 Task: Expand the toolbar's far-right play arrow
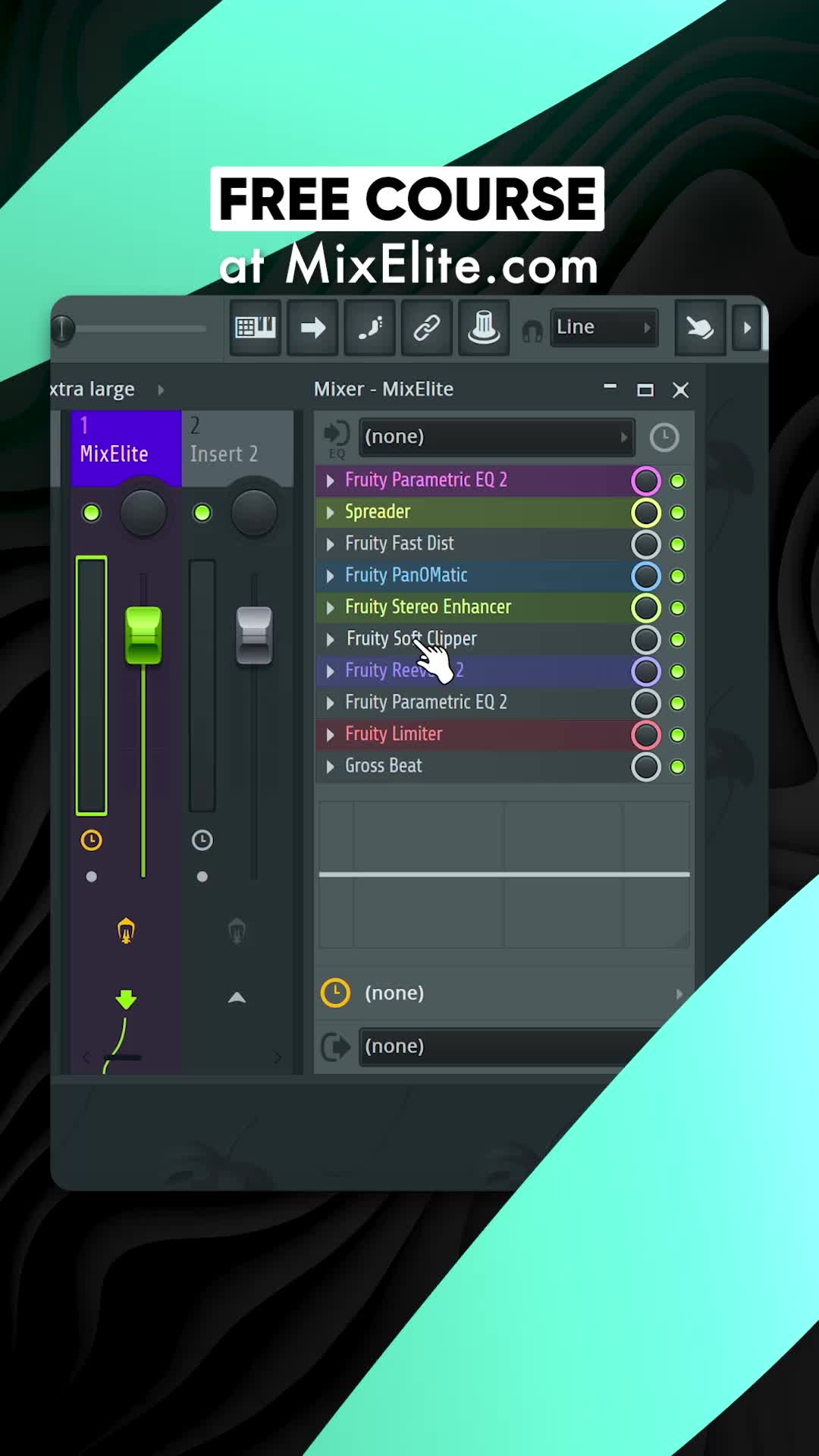(747, 328)
